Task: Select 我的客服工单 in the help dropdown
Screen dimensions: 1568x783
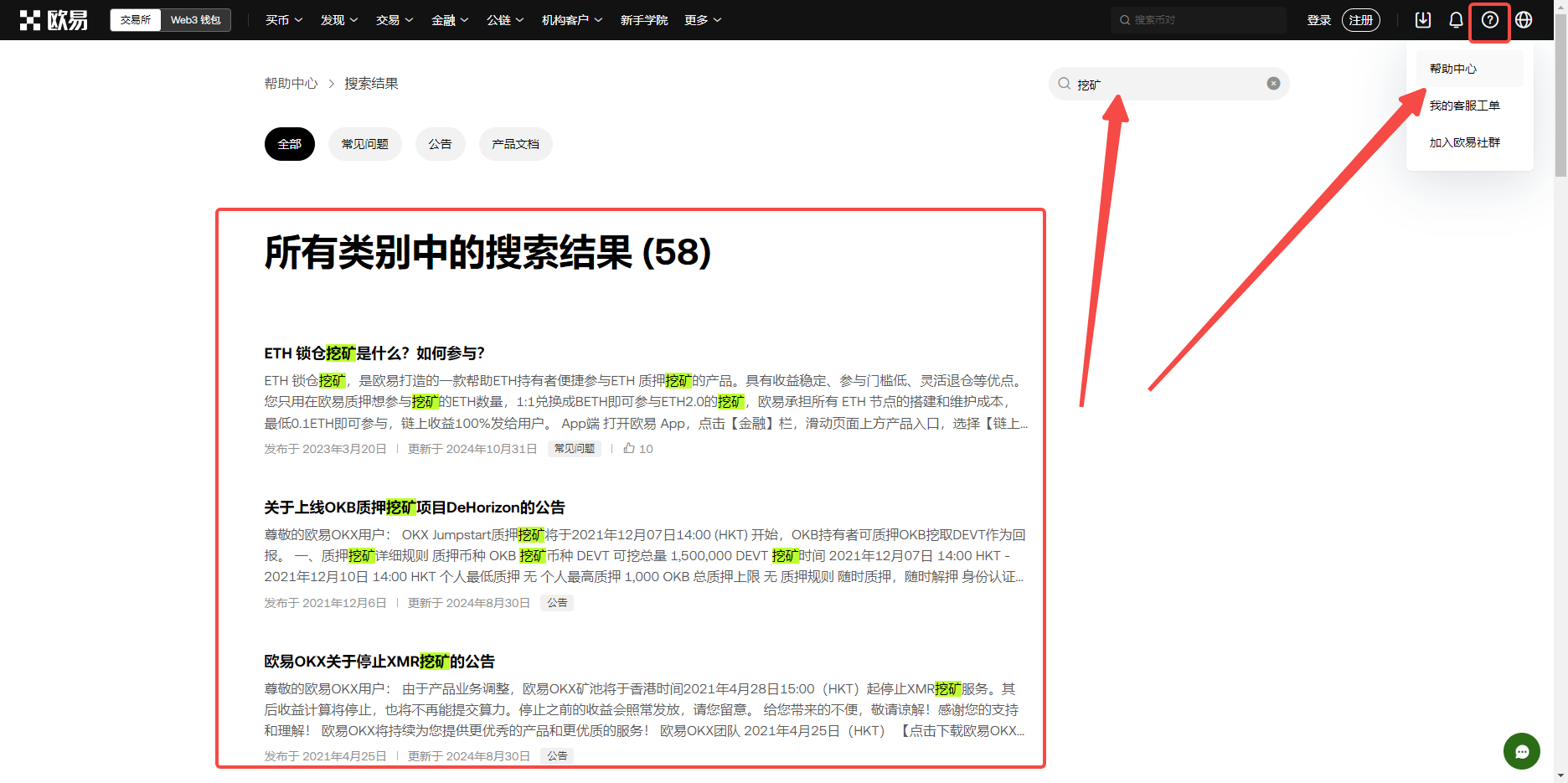Action: point(1470,106)
